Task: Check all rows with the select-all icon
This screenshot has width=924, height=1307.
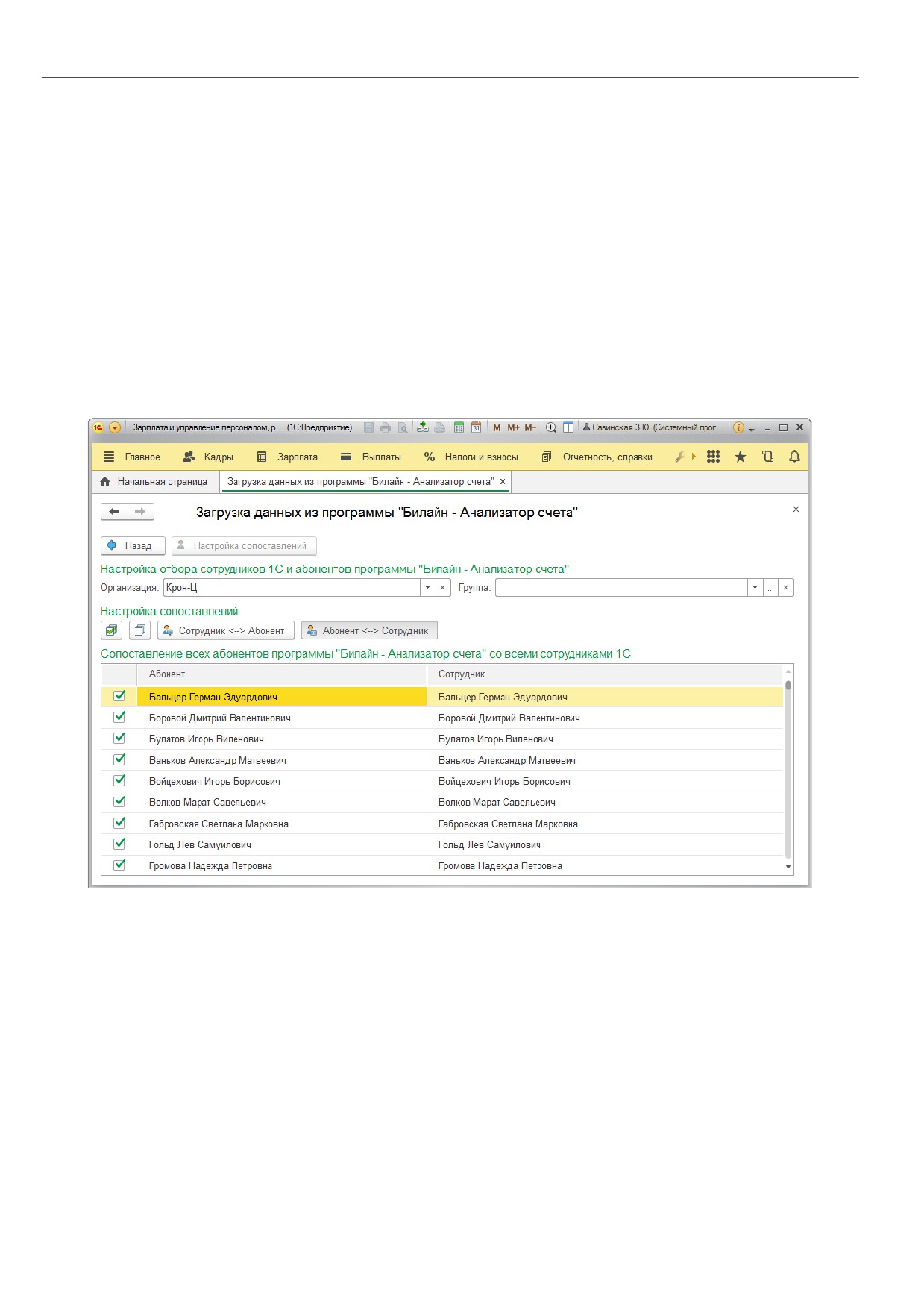Action: tap(112, 630)
